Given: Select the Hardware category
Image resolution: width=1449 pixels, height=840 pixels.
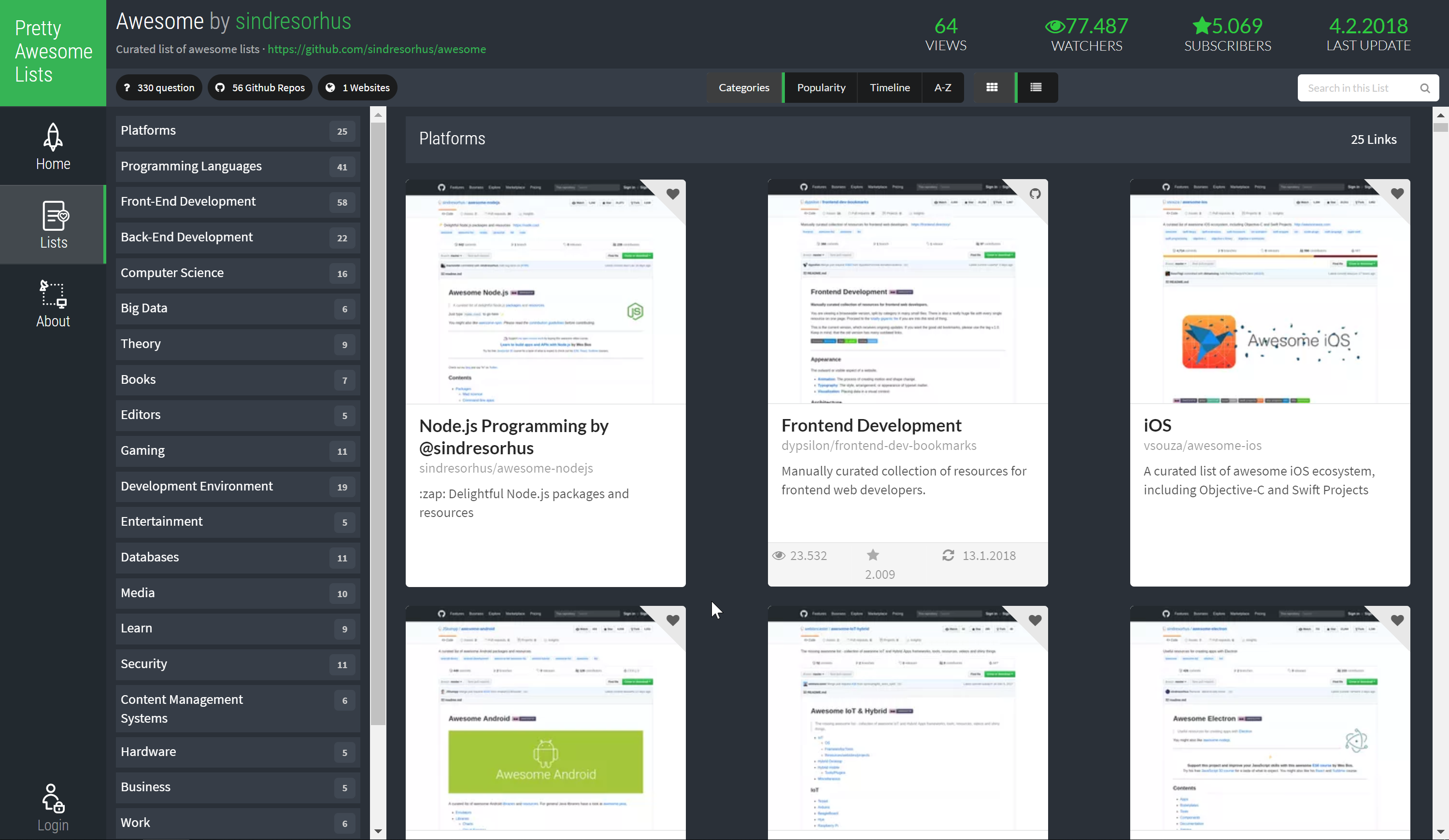Looking at the screenshot, I should pyautogui.click(x=238, y=752).
